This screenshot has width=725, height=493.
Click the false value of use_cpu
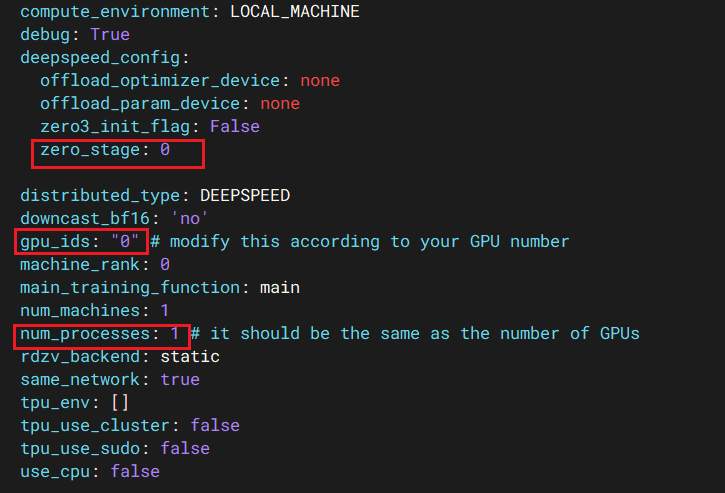point(135,471)
